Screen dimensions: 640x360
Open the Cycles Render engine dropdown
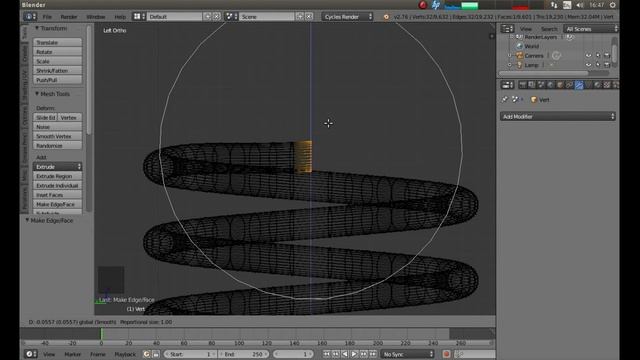click(347, 17)
